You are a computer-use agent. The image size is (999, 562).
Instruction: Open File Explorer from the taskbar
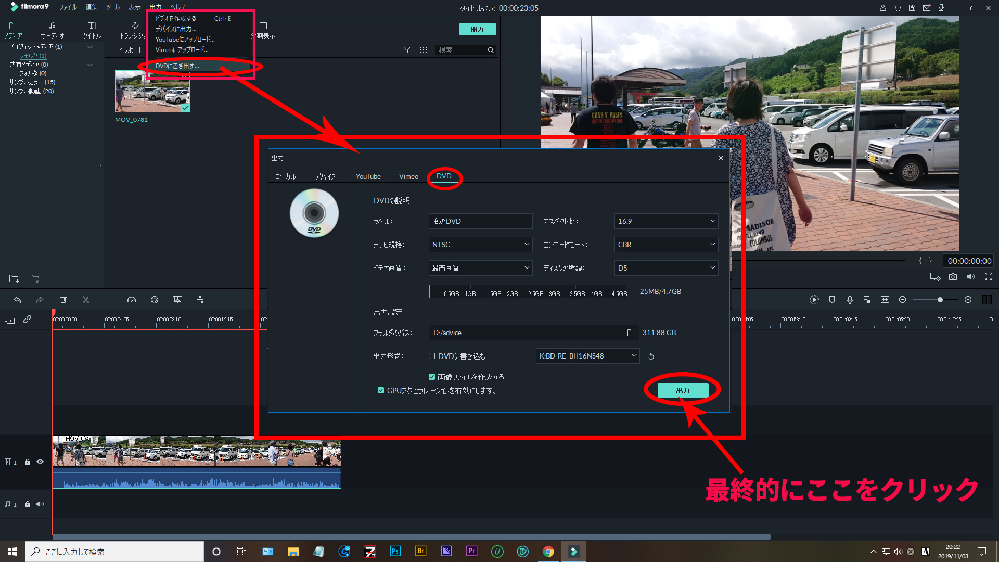pyautogui.click(x=293, y=551)
